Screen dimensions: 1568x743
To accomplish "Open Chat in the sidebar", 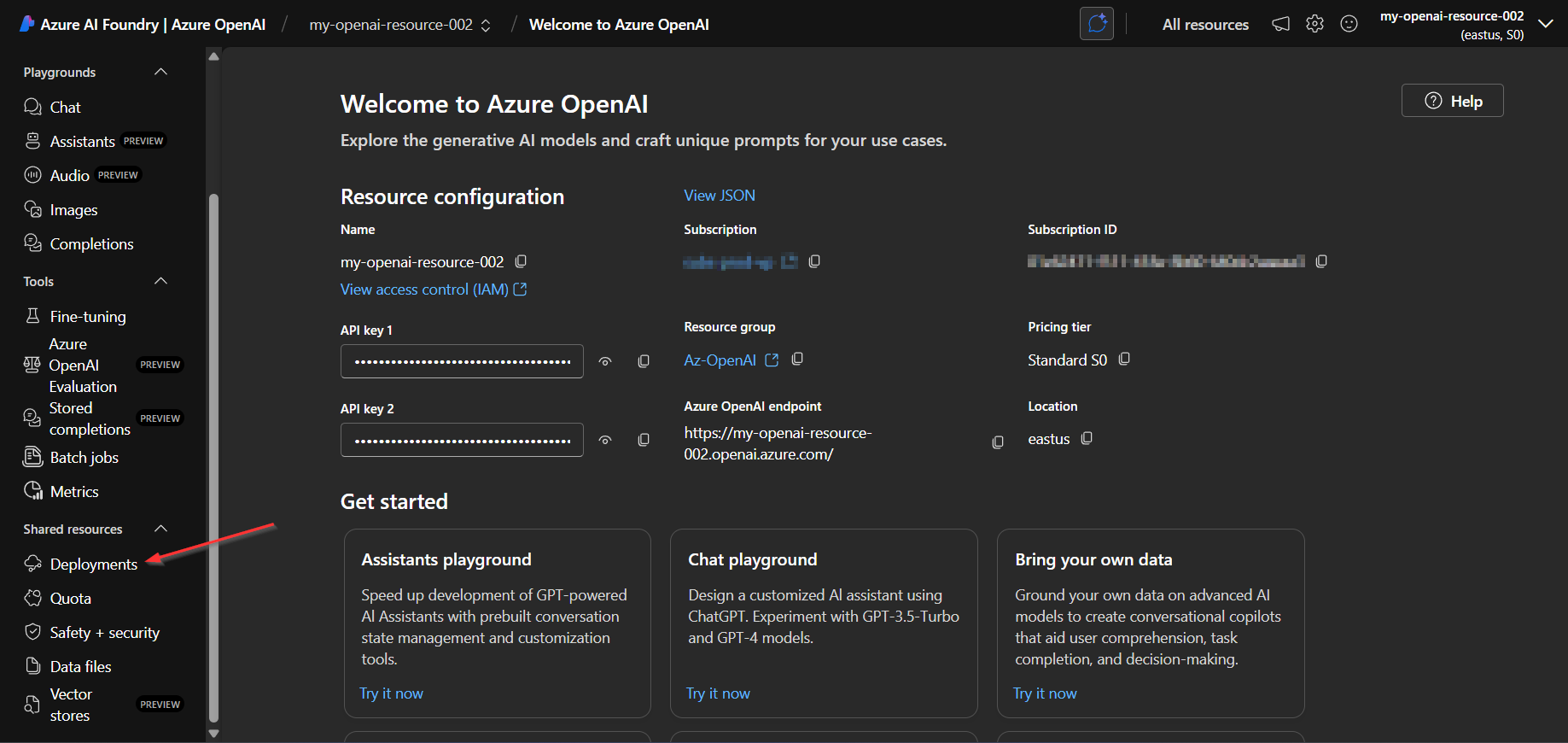I will 65,107.
